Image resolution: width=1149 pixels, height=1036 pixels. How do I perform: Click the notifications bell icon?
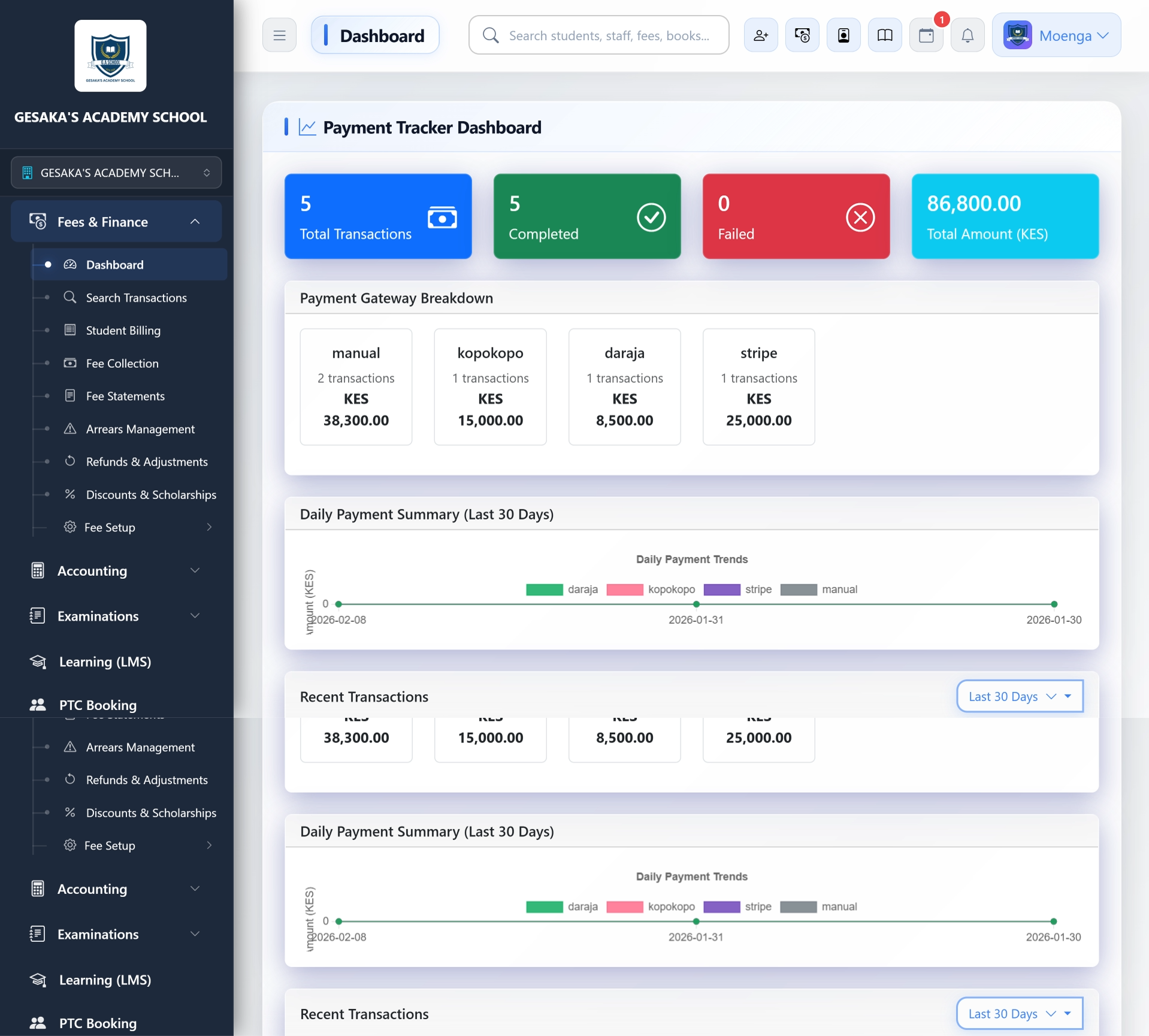point(967,35)
